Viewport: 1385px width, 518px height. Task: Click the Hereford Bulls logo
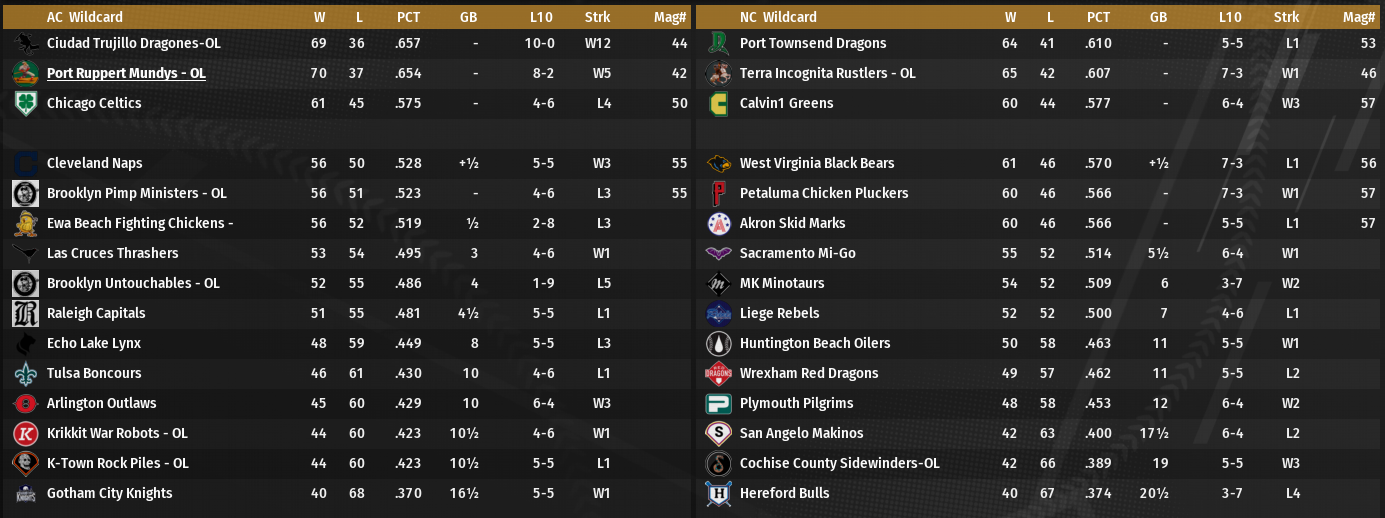pyautogui.click(x=718, y=493)
